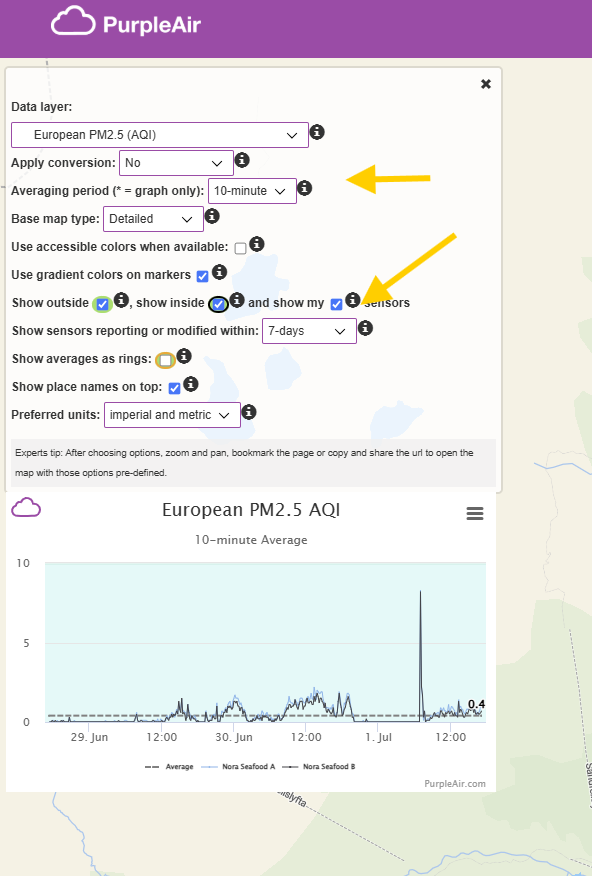Click the 30. Jun axis label
The image size is (592, 876).
click(234, 737)
